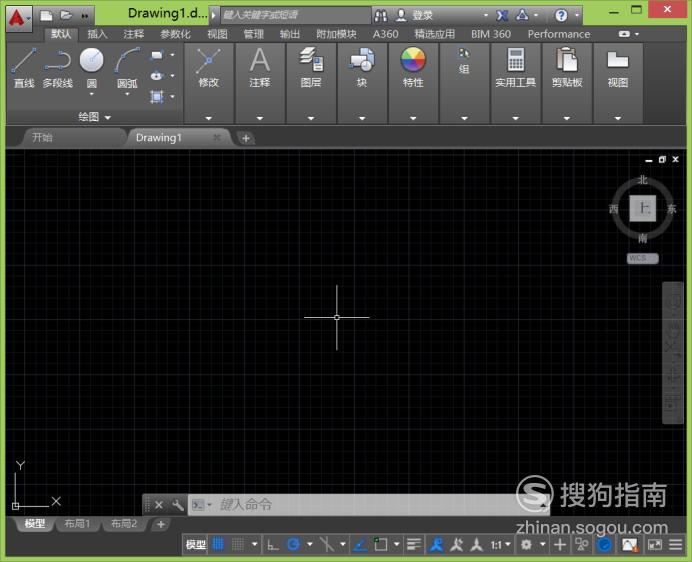Open the Circle tool dropdown arrow
Viewport: 692px width, 562px height.
point(91,94)
